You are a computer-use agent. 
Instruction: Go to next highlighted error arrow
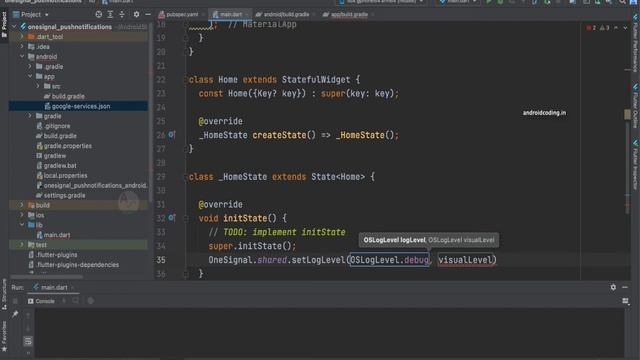point(625,28)
